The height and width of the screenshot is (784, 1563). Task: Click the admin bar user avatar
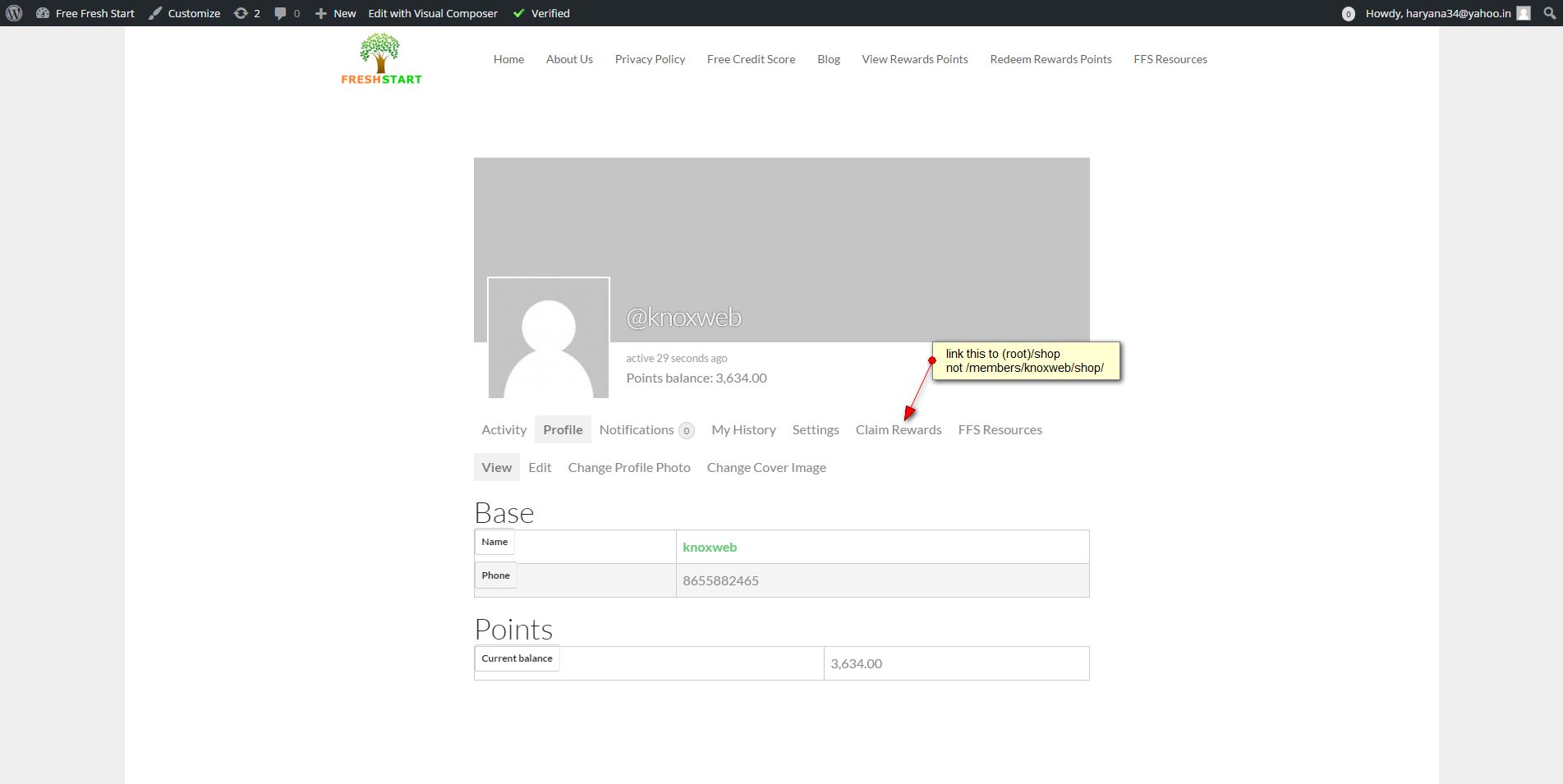tap(1524, 13)
